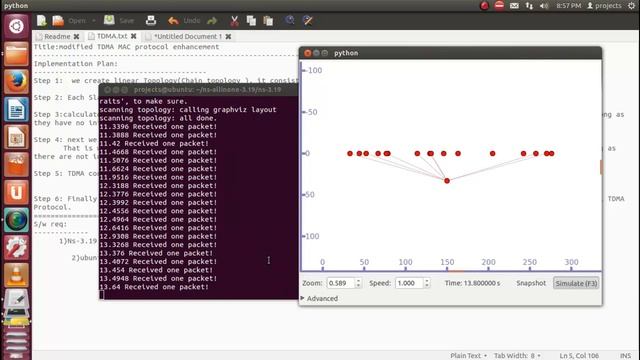The width and height of the screenshot is (640, 360).
Task: Click the New document icon in gedit toolbar
Action: click(41, 20)
